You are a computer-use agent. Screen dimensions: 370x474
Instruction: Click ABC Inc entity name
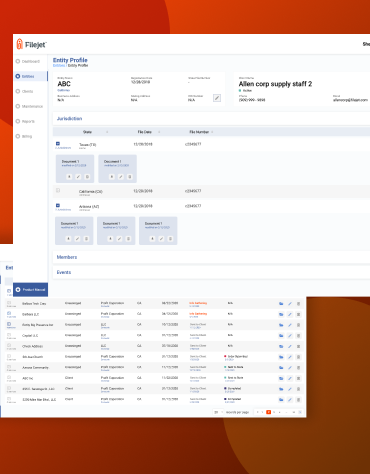[27, 378]
